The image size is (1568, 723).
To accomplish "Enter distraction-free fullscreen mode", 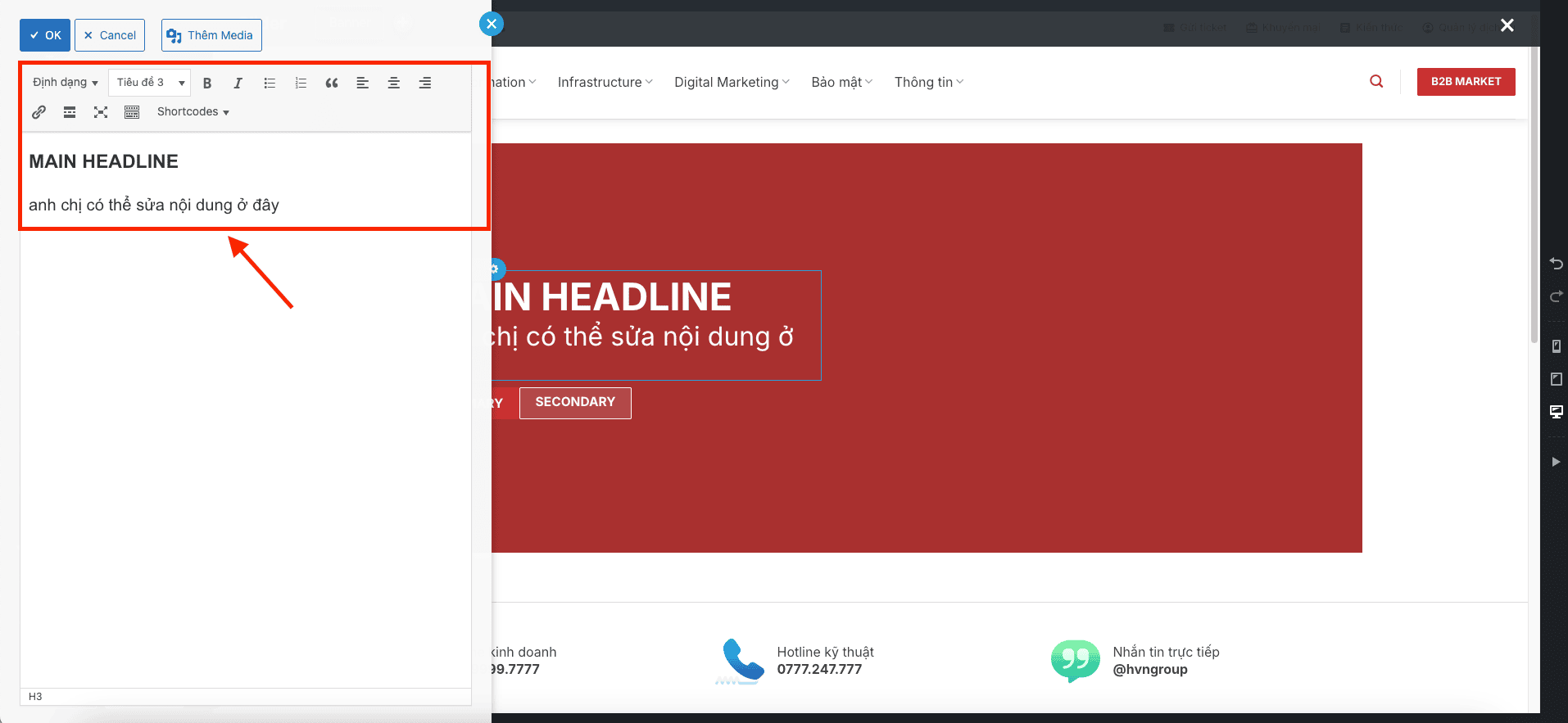I will [101, 112].
